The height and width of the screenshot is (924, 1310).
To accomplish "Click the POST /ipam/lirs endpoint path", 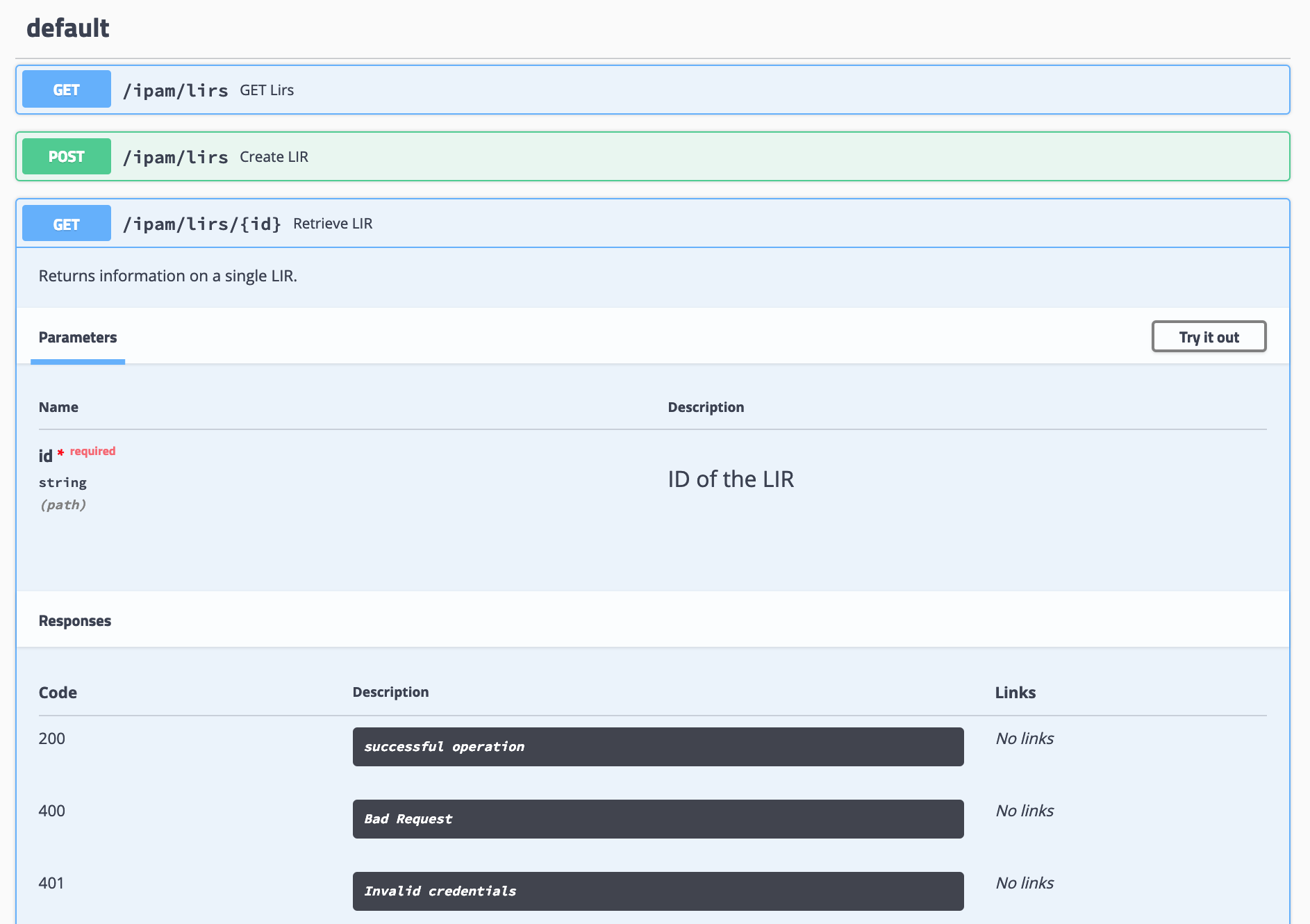I will coord(176,157).
